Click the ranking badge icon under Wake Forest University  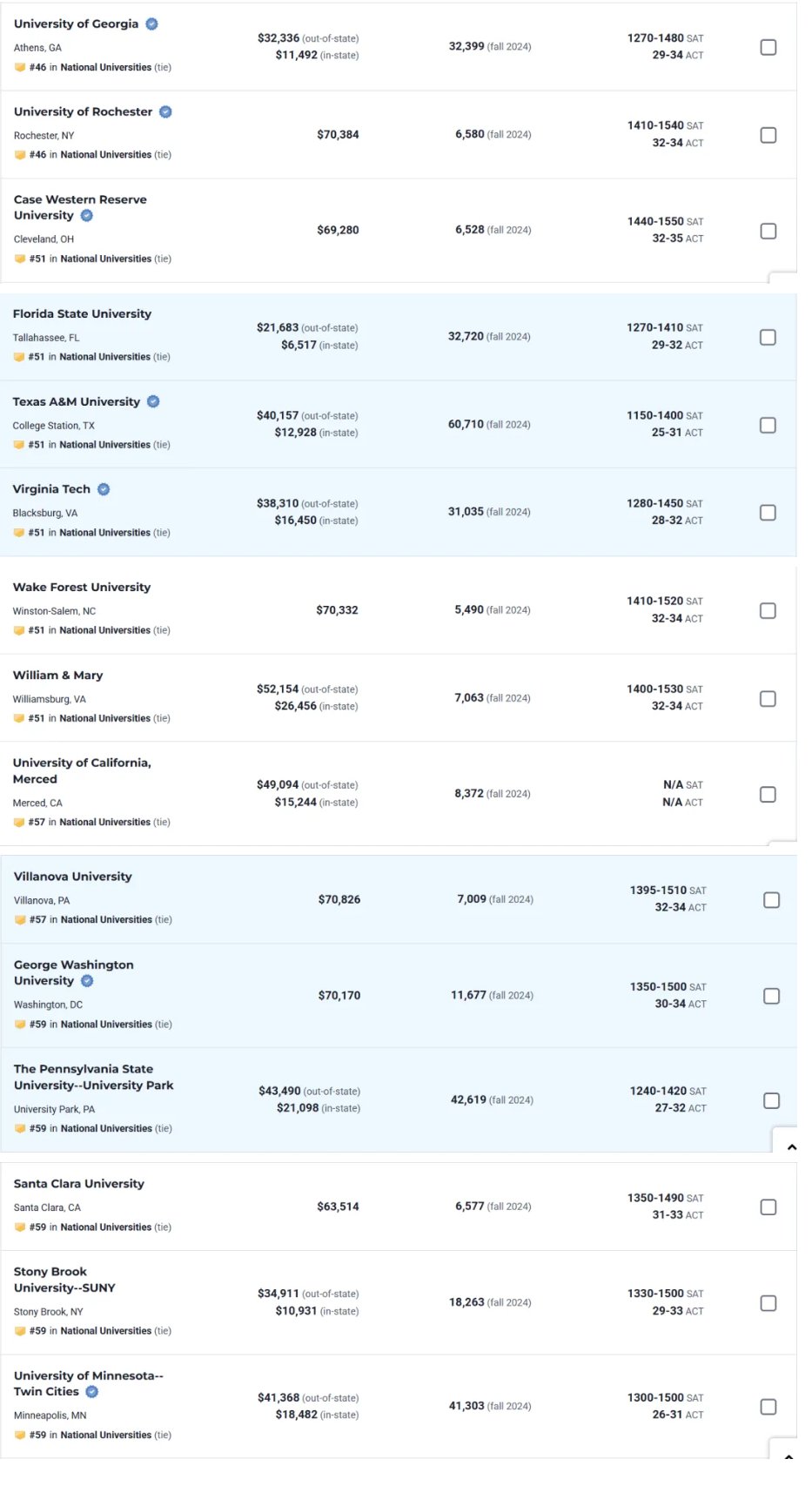19,631
